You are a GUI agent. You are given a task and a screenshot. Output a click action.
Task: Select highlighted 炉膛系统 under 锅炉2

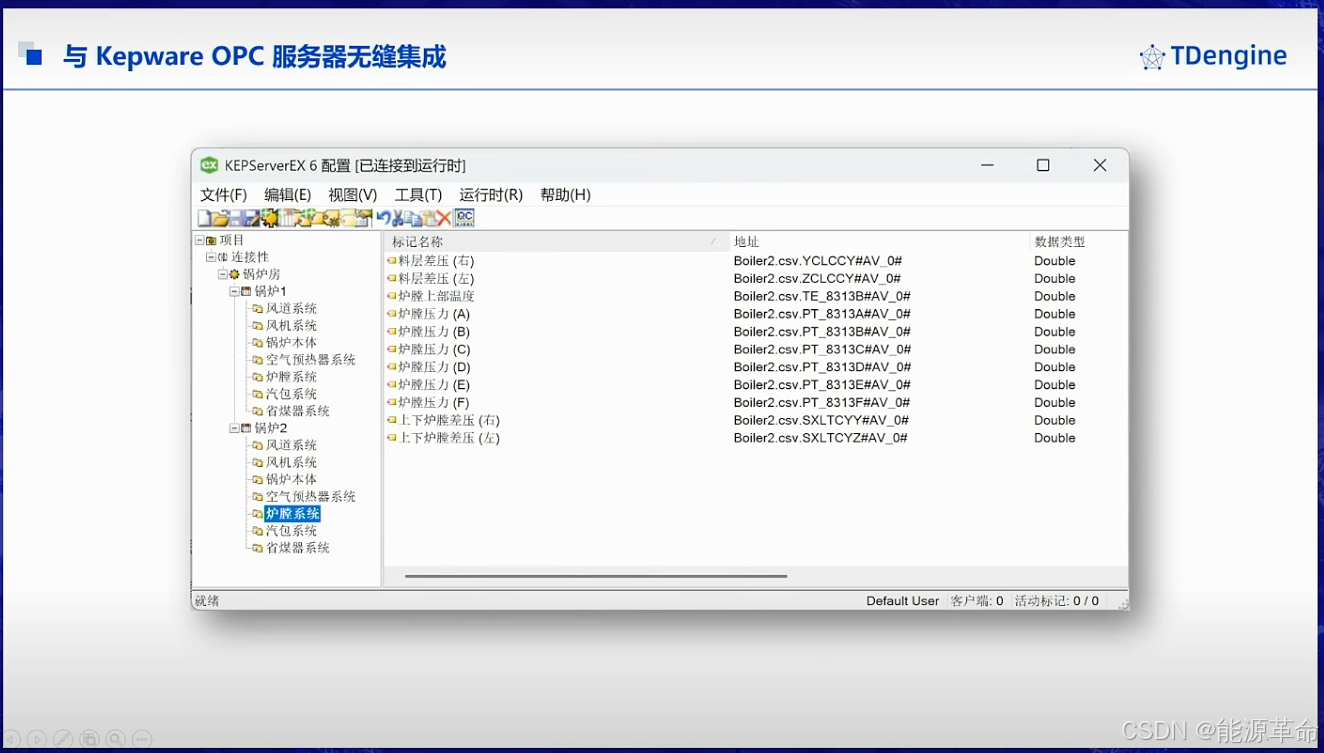[292, 513]
